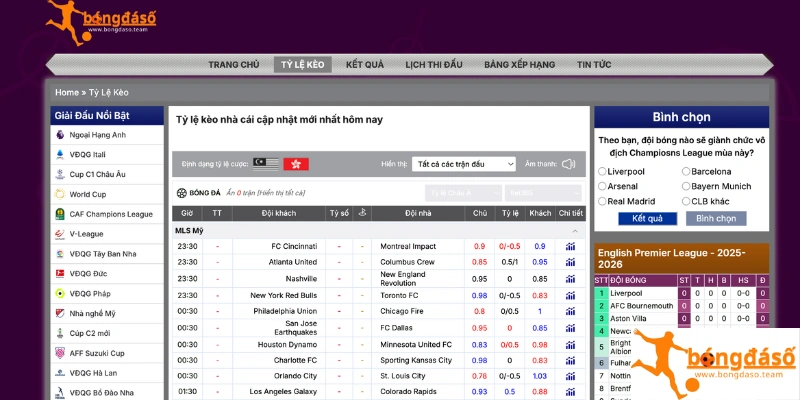The width and height of the screenshot is (800, 400).
Task: Click the CAF Champions League icon
Action: point(60,214)
